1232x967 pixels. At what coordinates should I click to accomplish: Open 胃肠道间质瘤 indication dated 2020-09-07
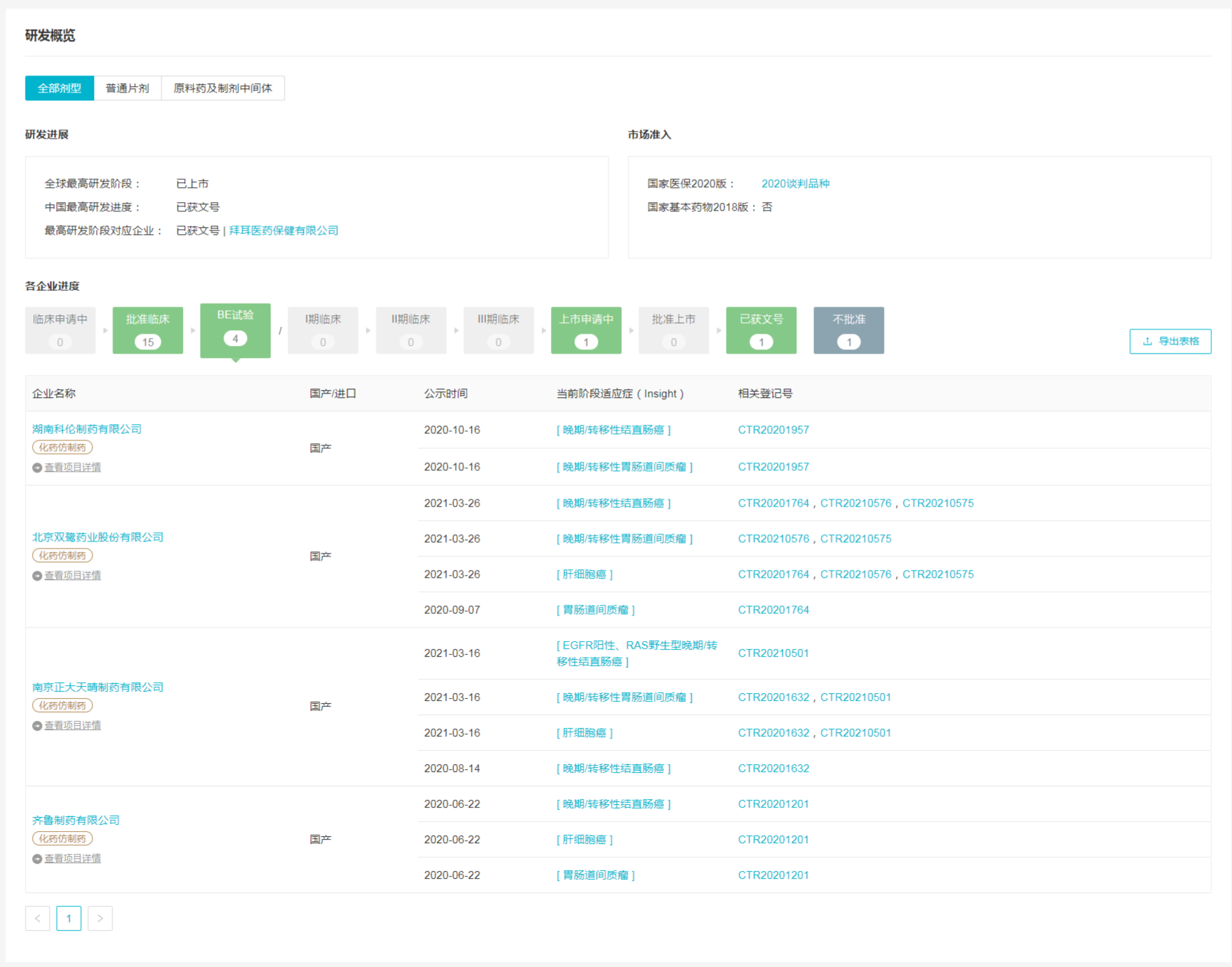(x=596, y=610)
